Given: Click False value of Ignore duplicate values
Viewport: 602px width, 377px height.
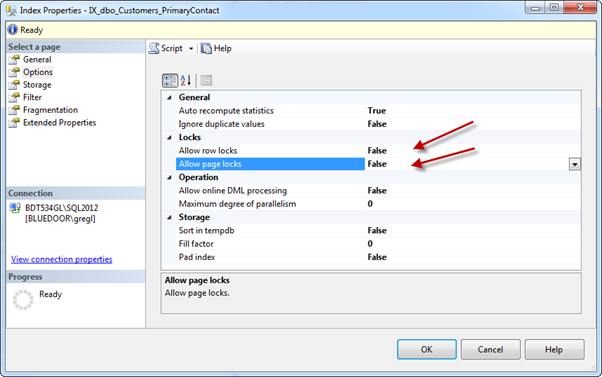Looking at the screenshot, I should 377,124.
